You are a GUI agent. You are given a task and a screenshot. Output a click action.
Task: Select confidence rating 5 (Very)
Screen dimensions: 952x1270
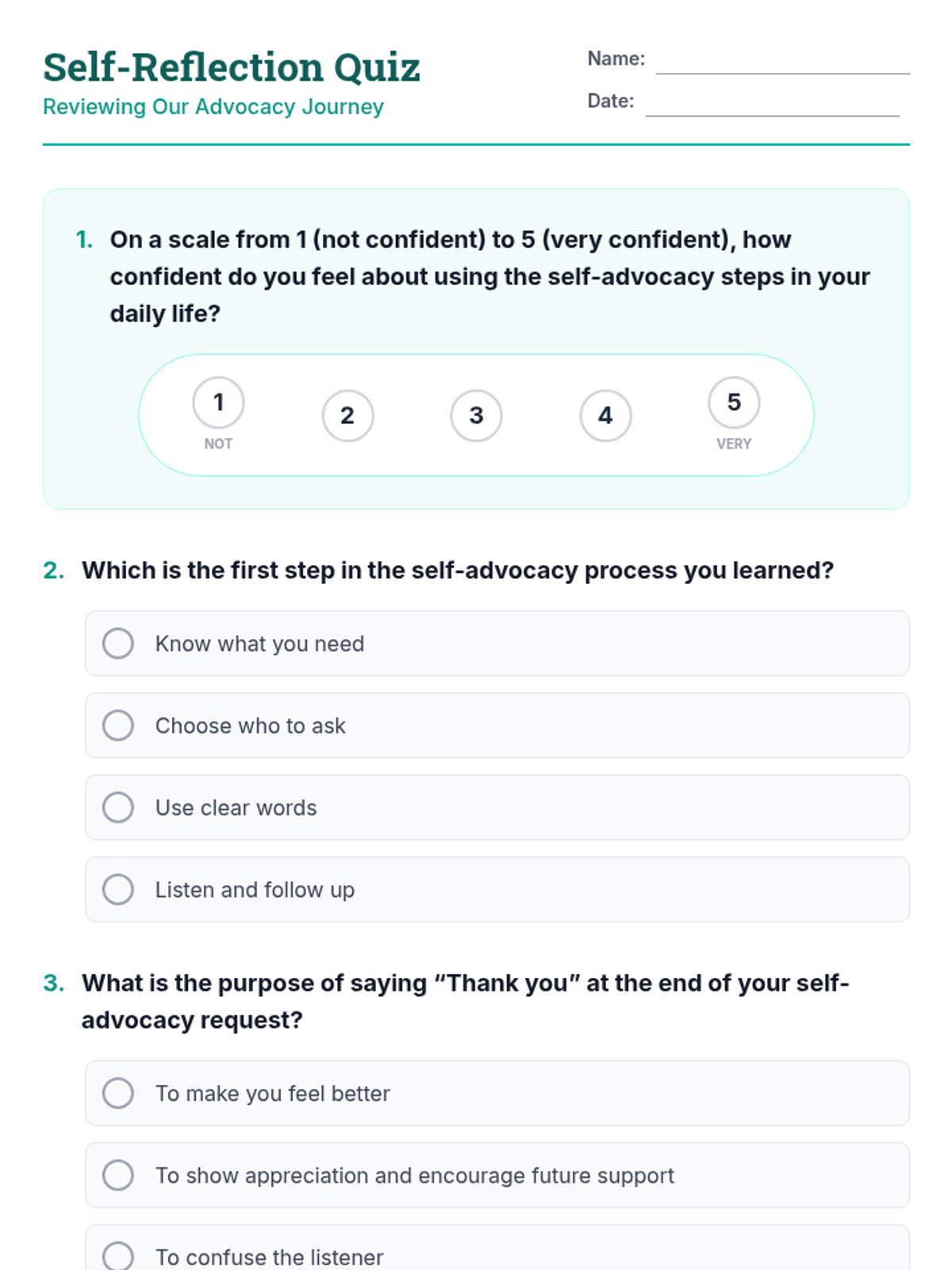(734, 402)
